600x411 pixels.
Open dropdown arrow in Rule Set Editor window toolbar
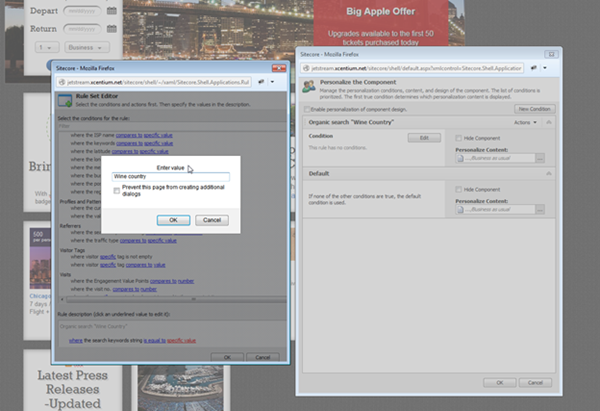272,82
